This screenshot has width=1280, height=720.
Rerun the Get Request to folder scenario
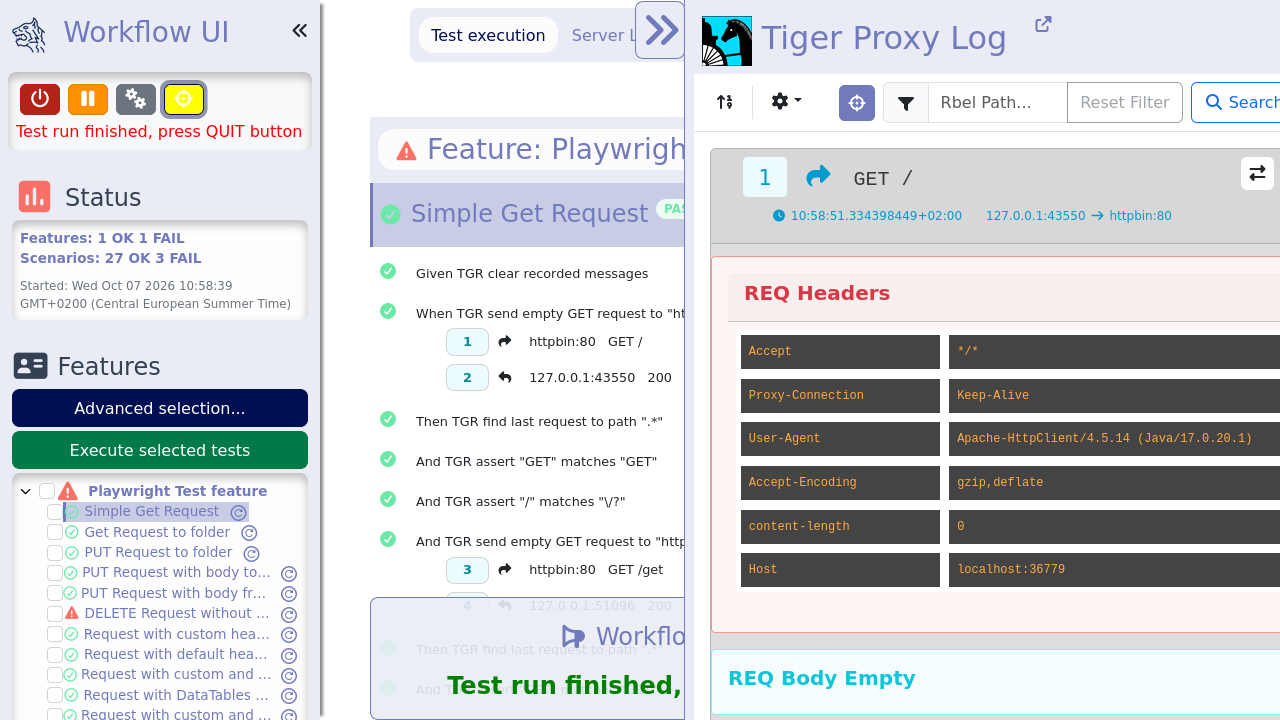pos(249,533)
